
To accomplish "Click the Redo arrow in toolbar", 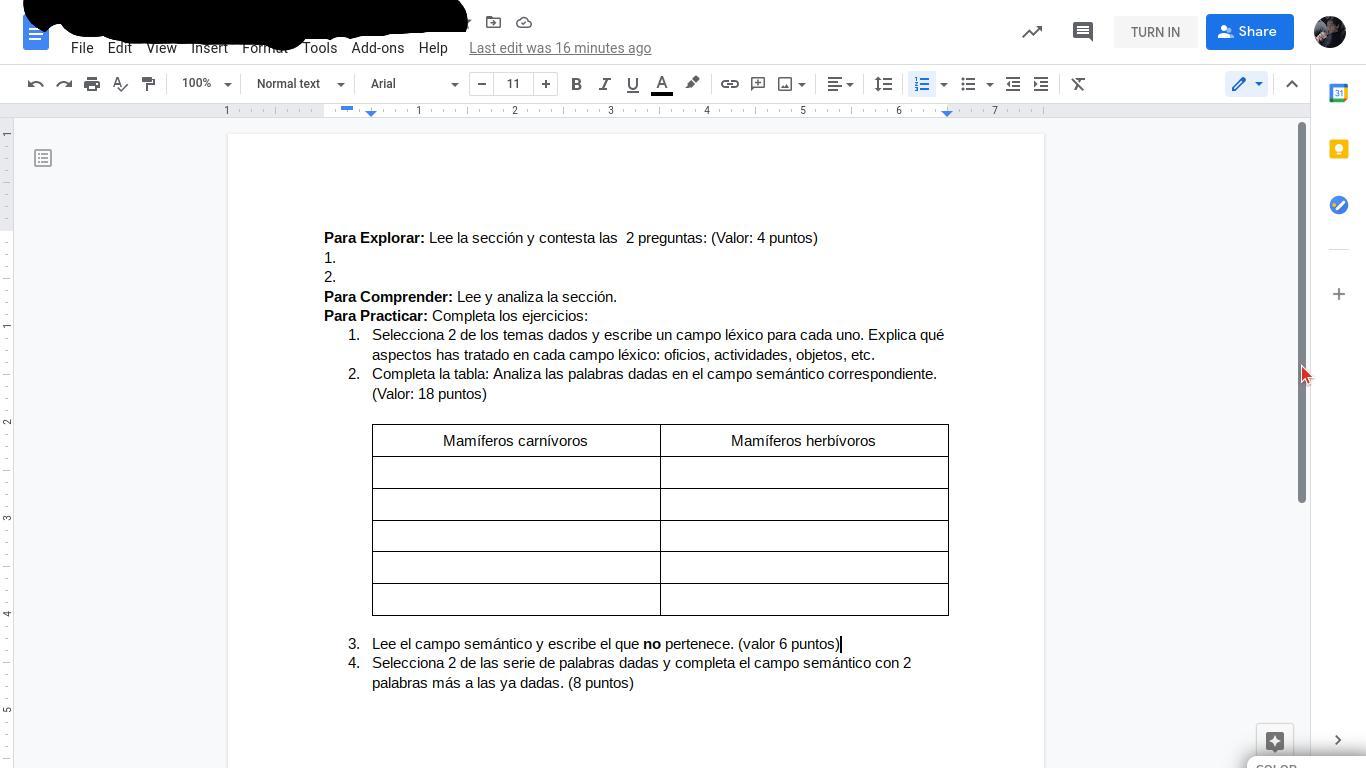I will click(64, 84).
